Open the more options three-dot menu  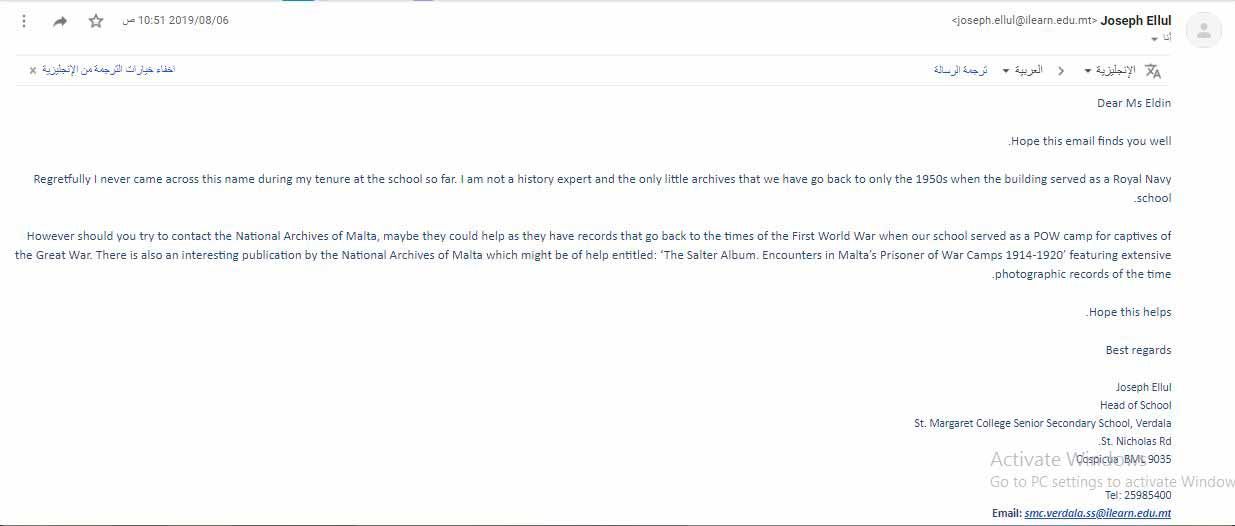(24, 21)
